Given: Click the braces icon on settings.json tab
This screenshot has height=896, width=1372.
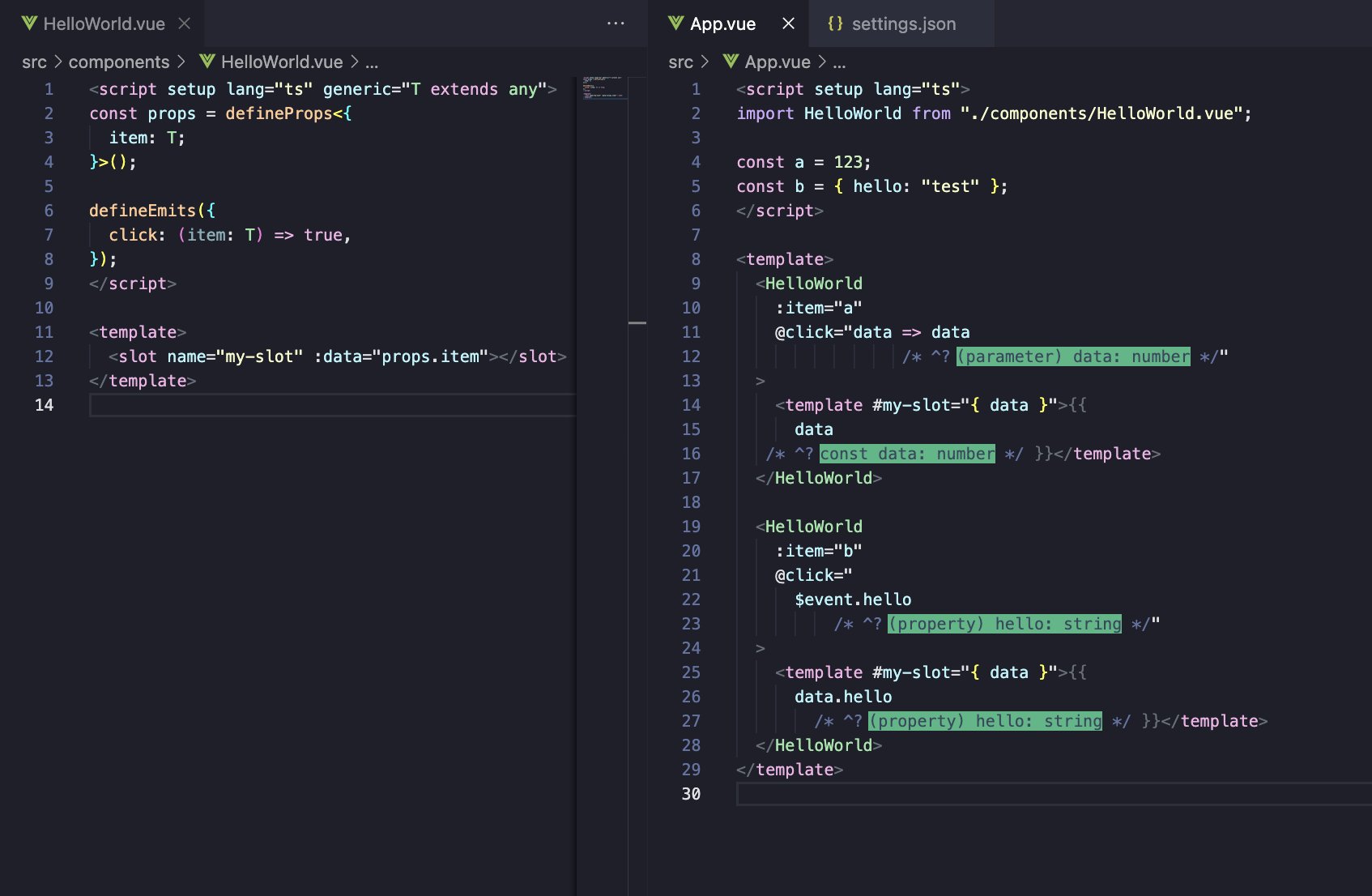Looking at the screenshot, I should click(835, 23).
